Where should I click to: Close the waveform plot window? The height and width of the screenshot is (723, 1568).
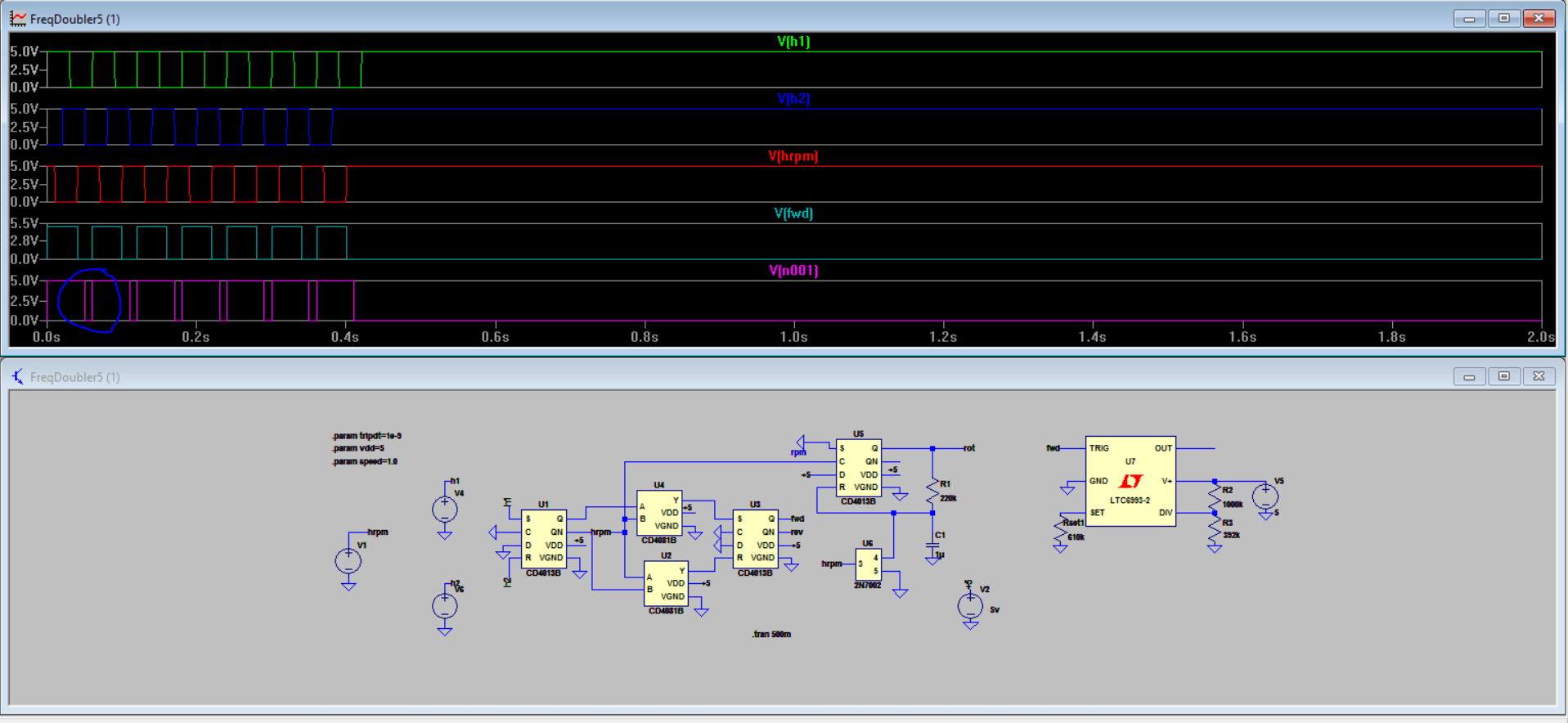1539,18
